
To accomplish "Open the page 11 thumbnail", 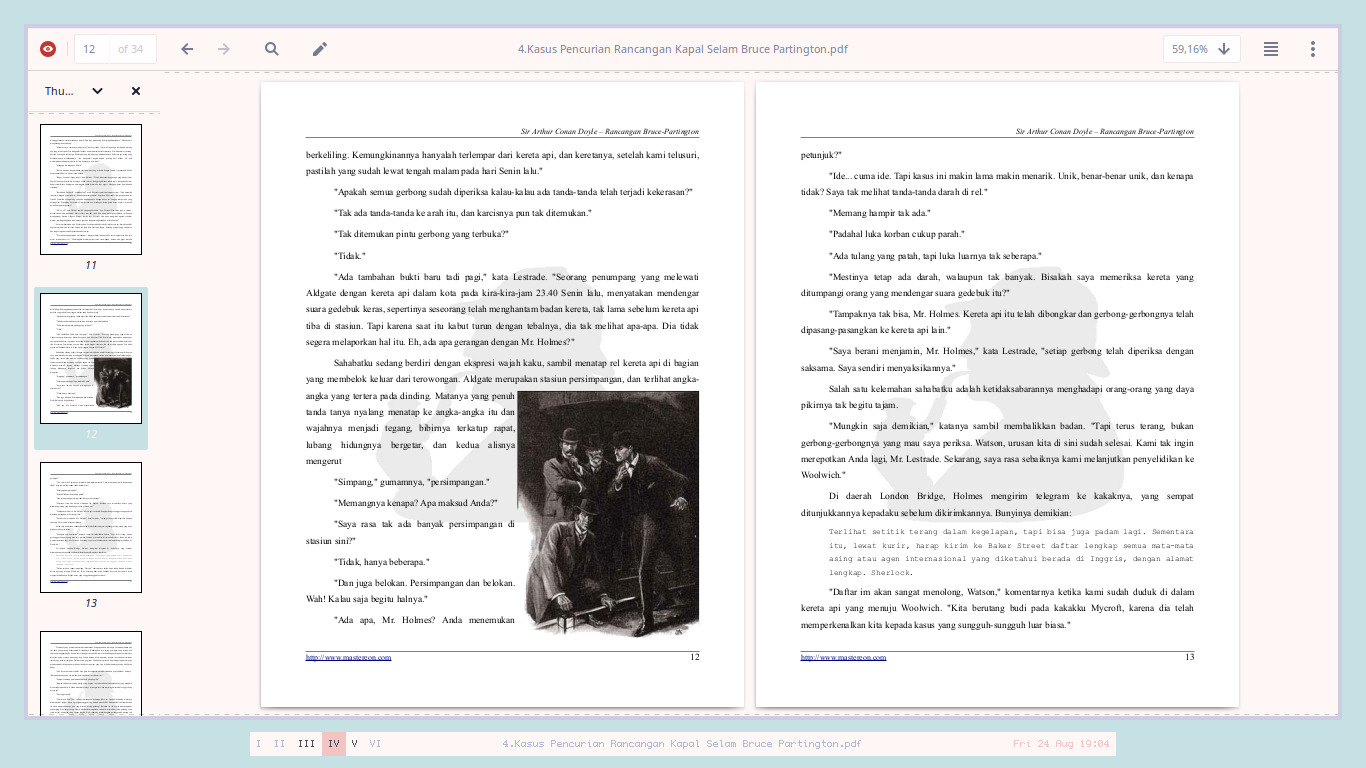I will click(x=91, y=189).
